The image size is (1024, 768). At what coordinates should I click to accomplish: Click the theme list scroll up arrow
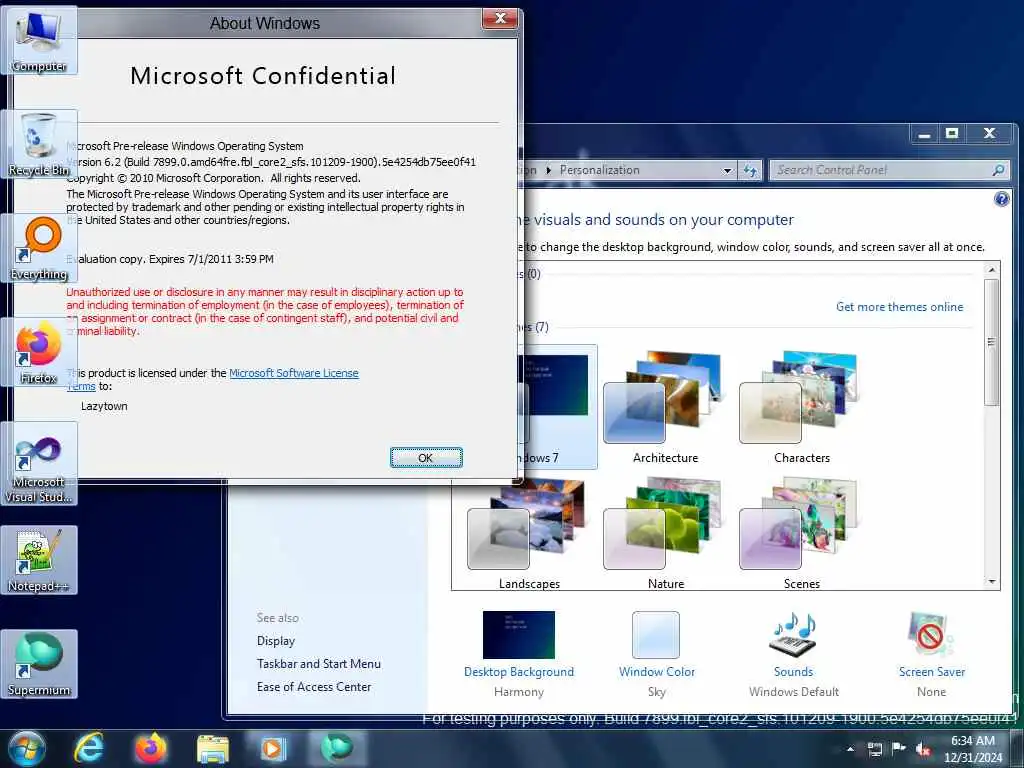(991, 270)
